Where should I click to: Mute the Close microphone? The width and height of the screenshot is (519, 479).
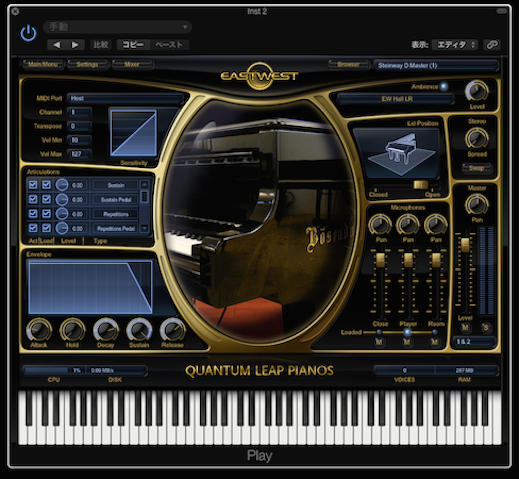point(379,342)
